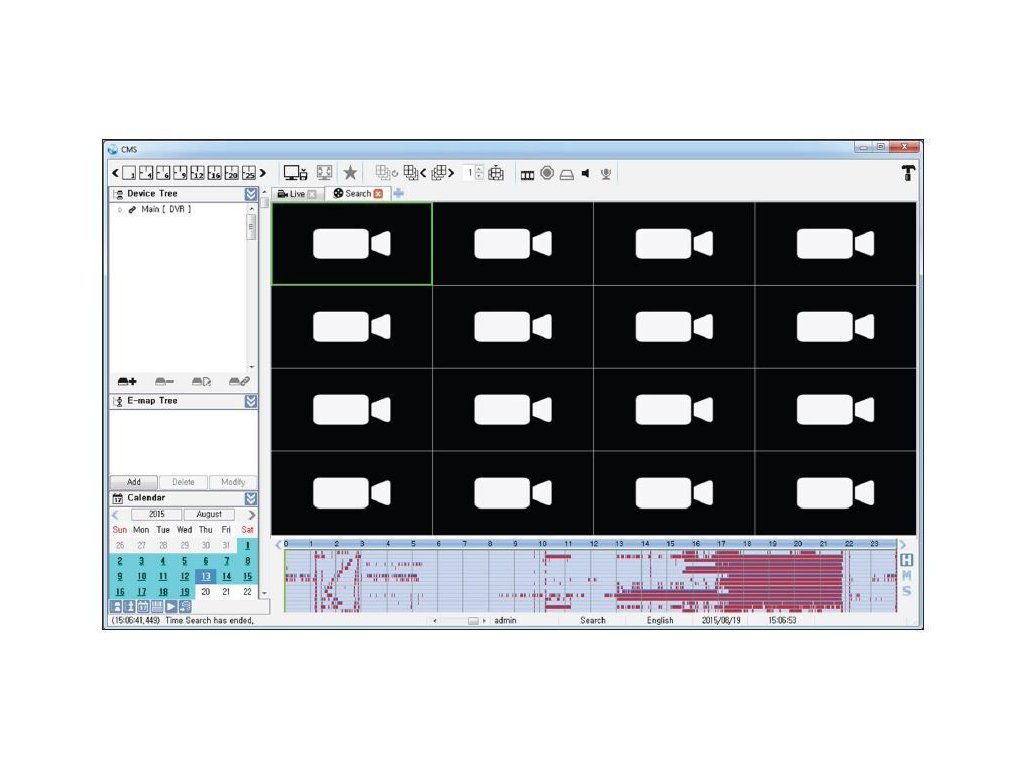
Task: Select the 9-channel split layout
Action: coord(180,173)
